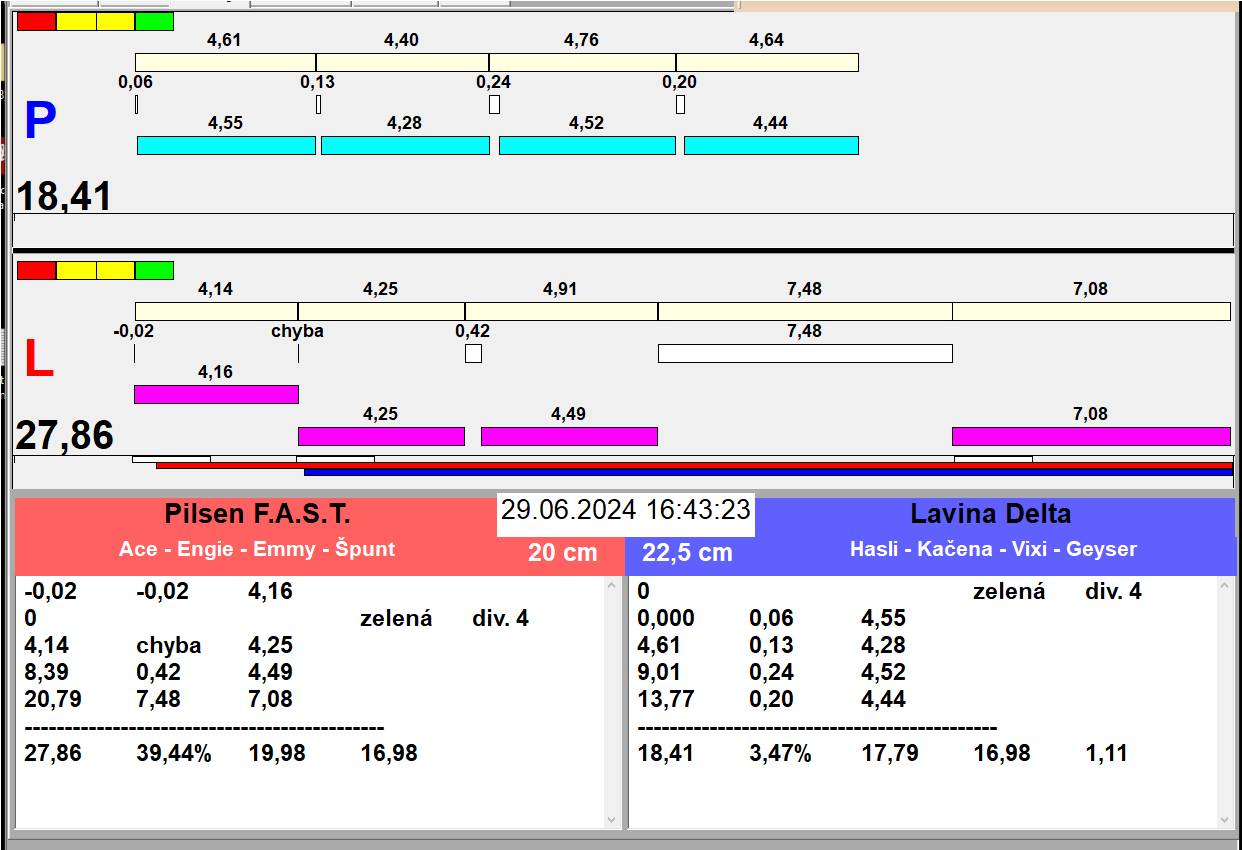Click the 0,24 changeover box in lane P
1242x850 pixels.
tap(494, 104)
